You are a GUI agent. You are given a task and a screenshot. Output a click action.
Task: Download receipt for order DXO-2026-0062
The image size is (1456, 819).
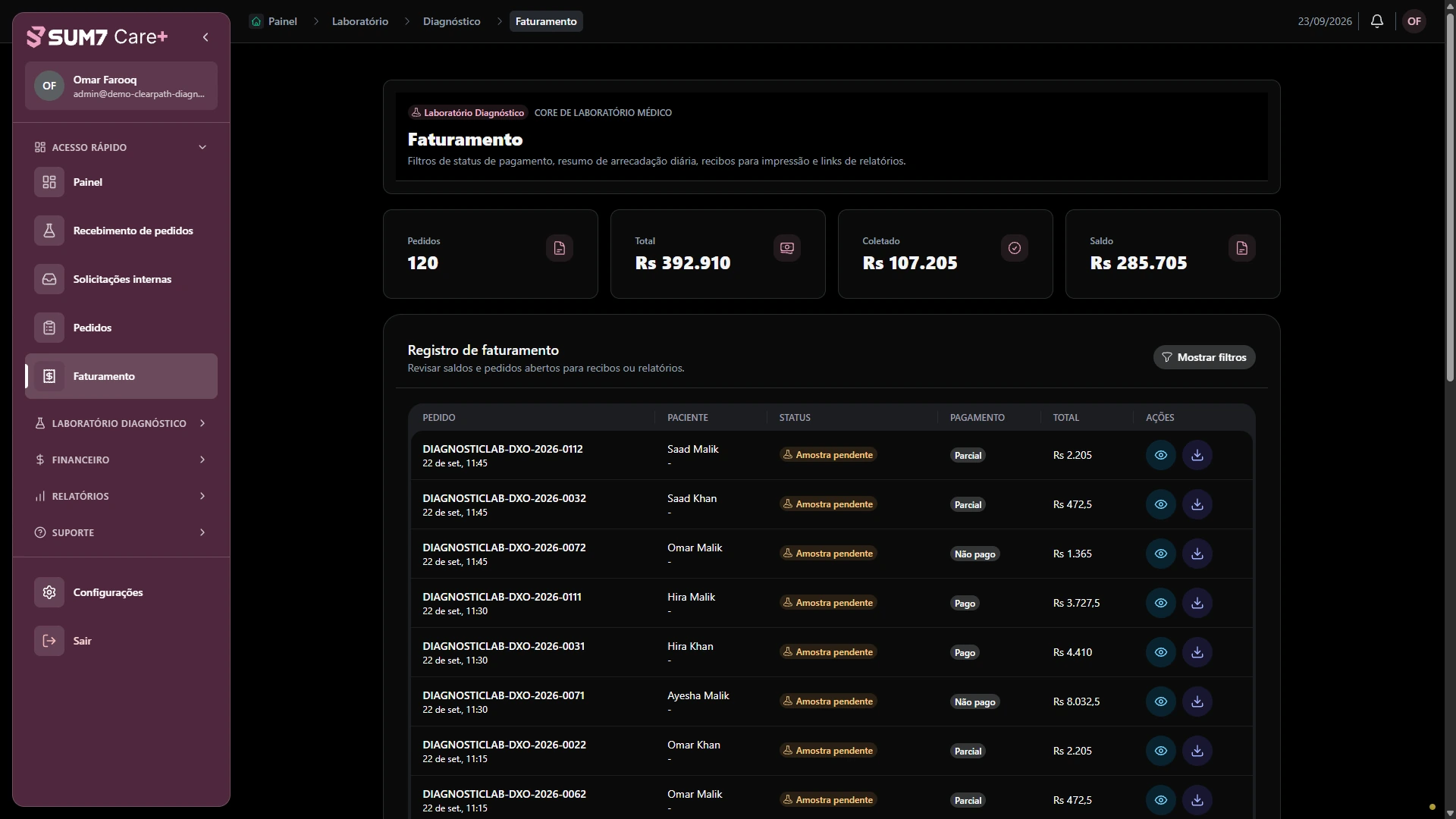coord(1197,800)
